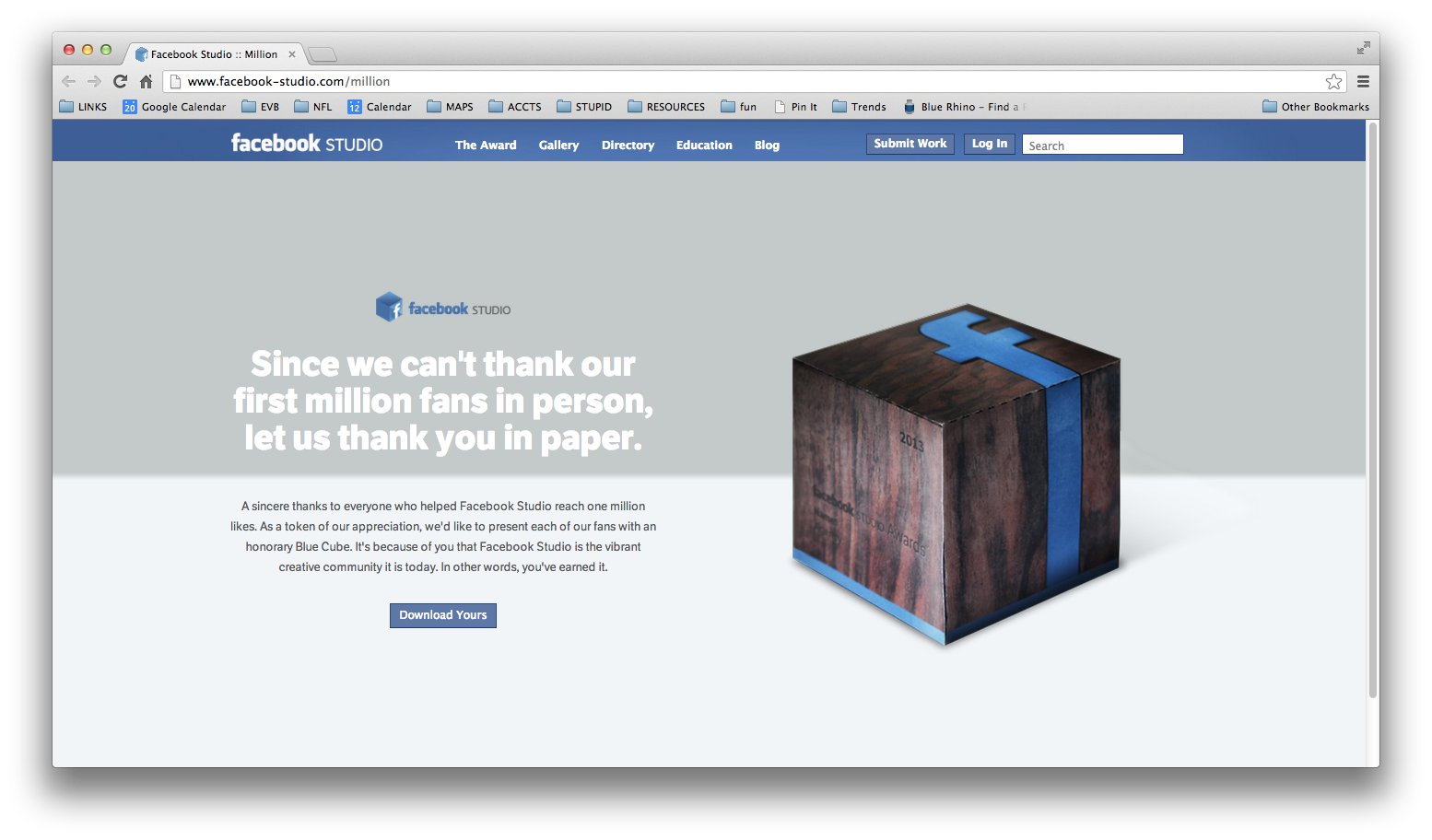Screen dimensions: 1432x840
Task: Open the Gallery menu item
Action: pyautogui.click(x=558, y=145)
